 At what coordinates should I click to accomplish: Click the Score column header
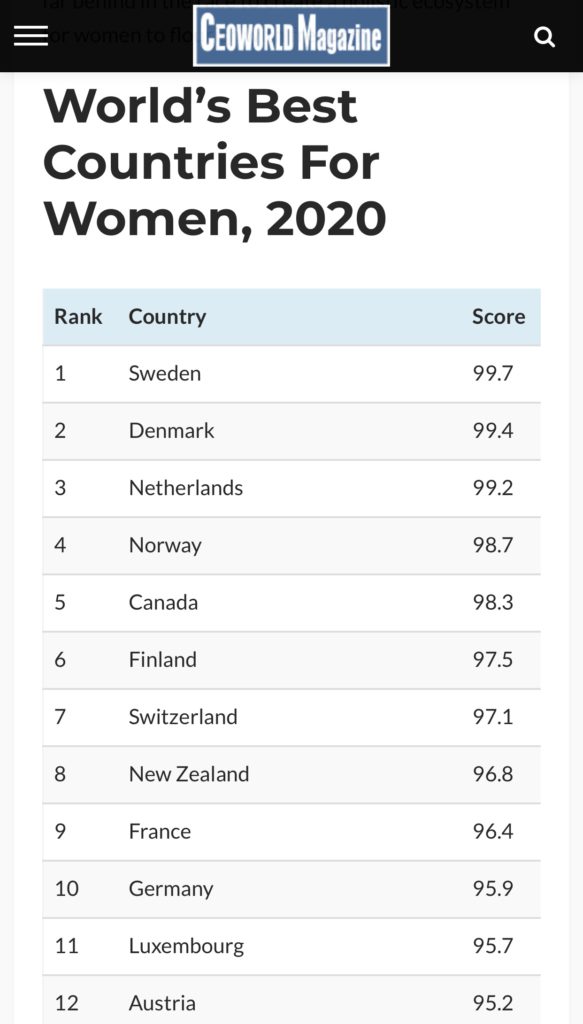click(499, 317)
